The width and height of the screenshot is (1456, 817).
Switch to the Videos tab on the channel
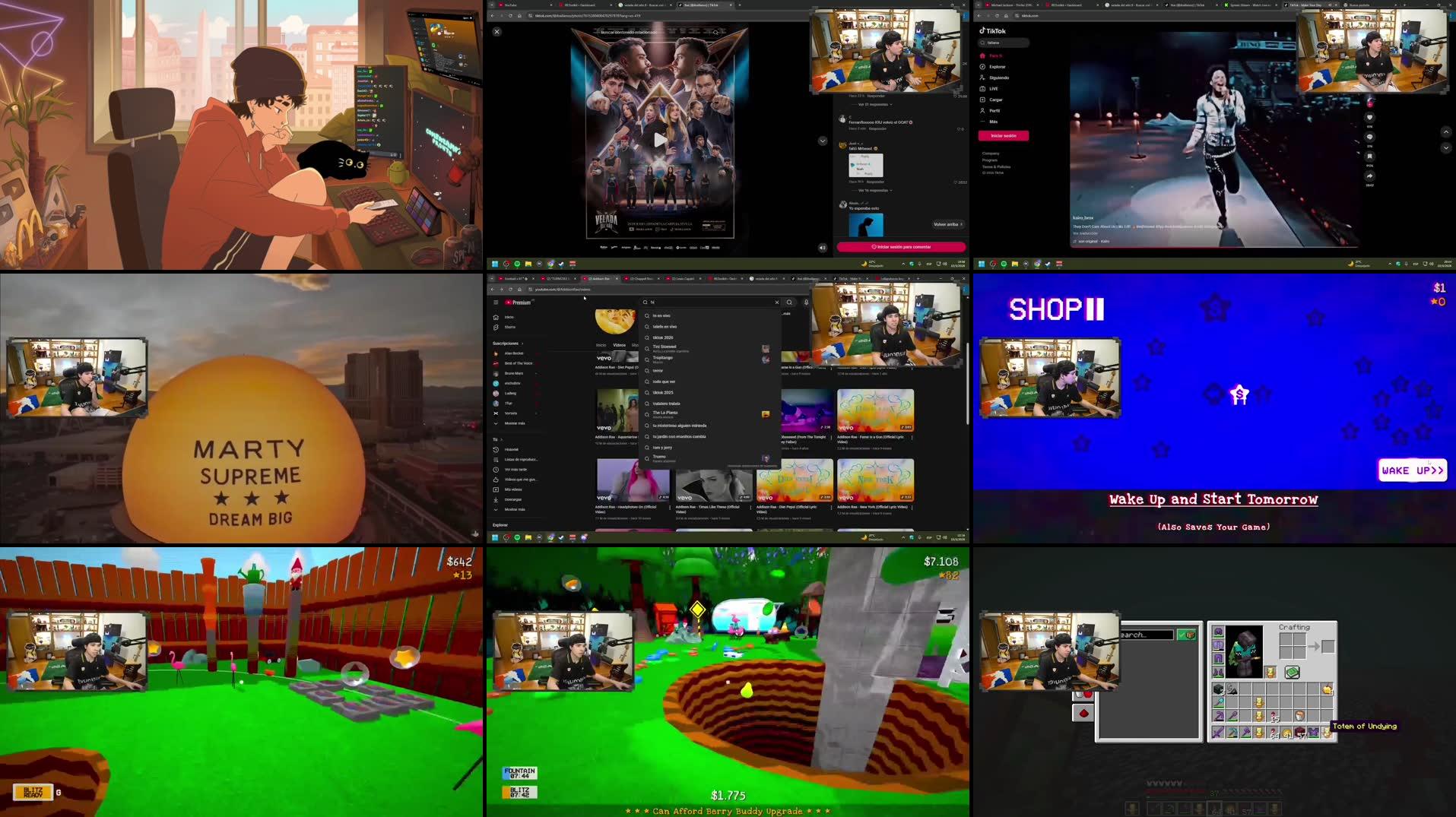pyautogui.click(x=620, y=345)
